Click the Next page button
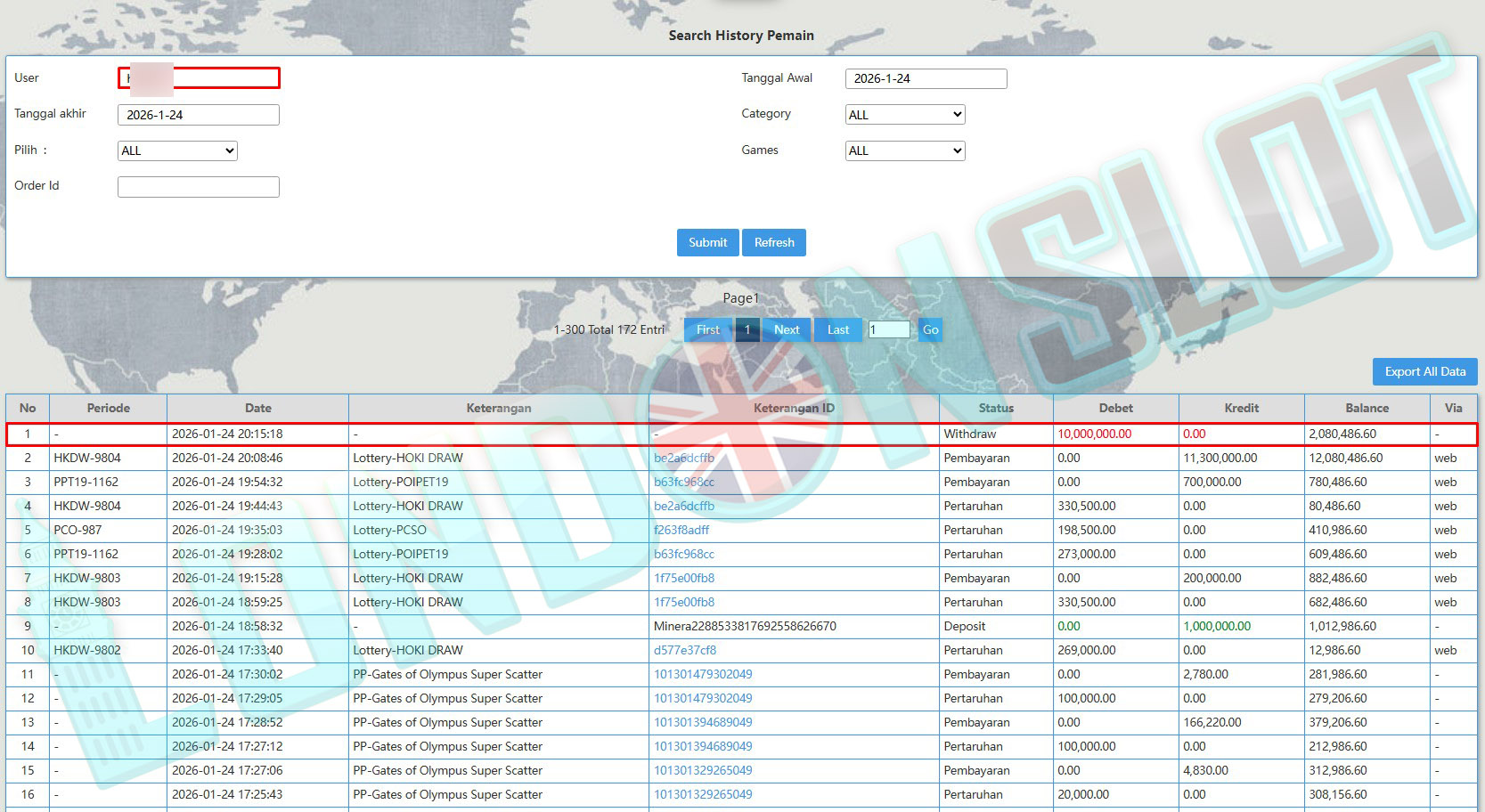This screenshot has height=812, width=1485. 787,329
